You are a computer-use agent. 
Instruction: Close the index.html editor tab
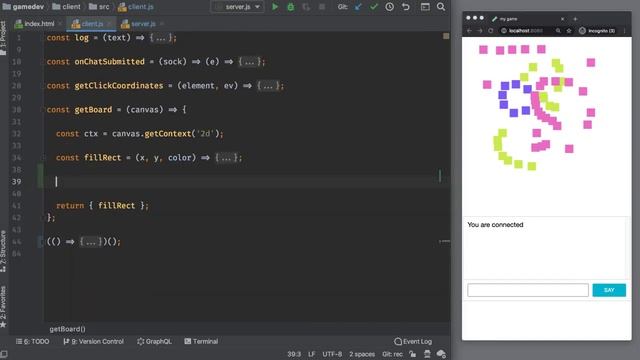[60, 24]
